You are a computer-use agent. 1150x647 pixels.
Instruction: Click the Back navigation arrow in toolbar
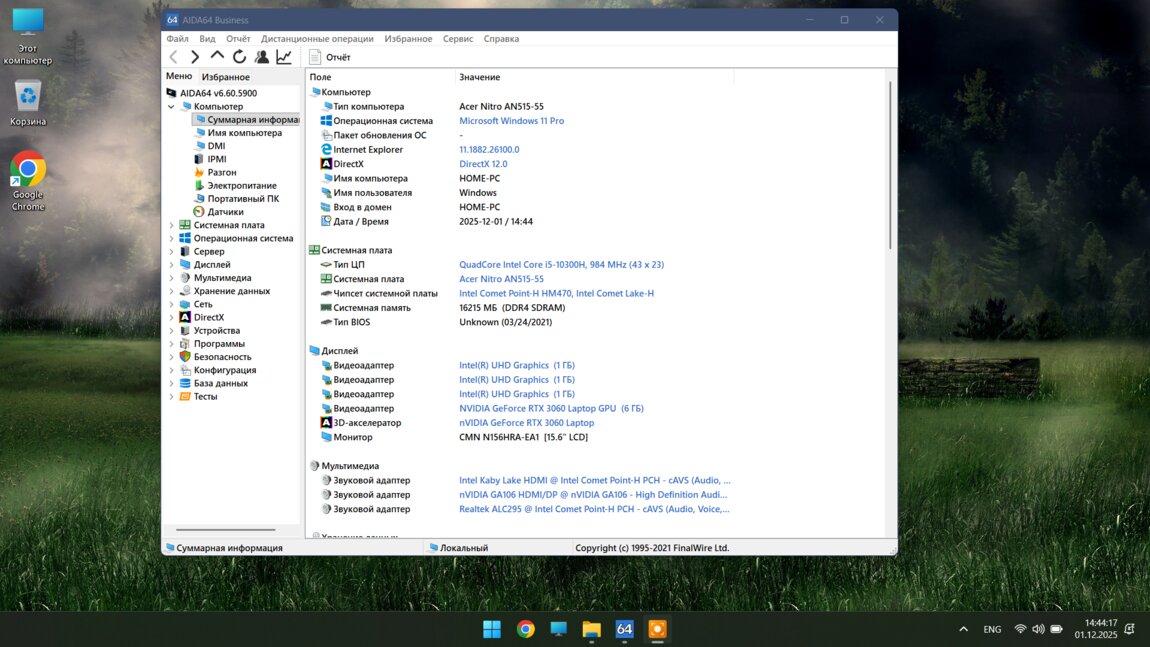[x=174, y=57]
